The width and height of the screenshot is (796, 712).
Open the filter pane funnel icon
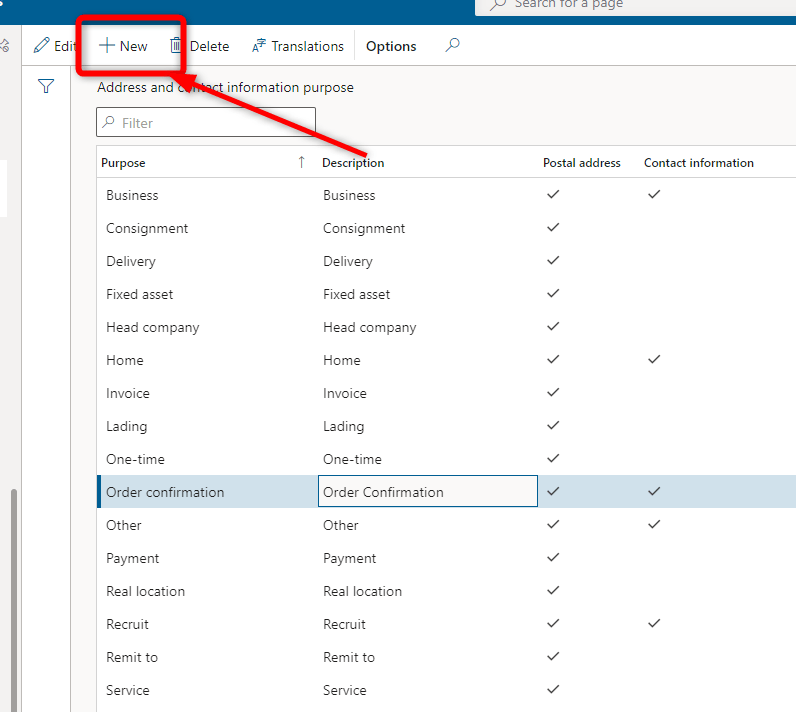click(46, 87)
